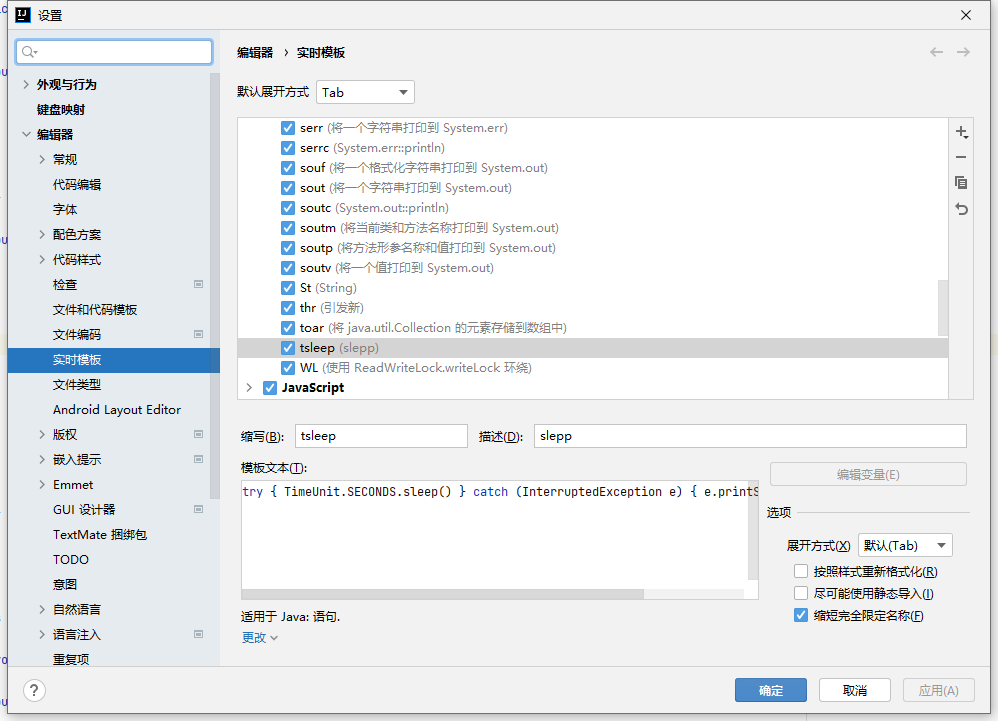This screenshot has height=721, width=998.
Task: Click the 取消 button
Action: (854, 690)
